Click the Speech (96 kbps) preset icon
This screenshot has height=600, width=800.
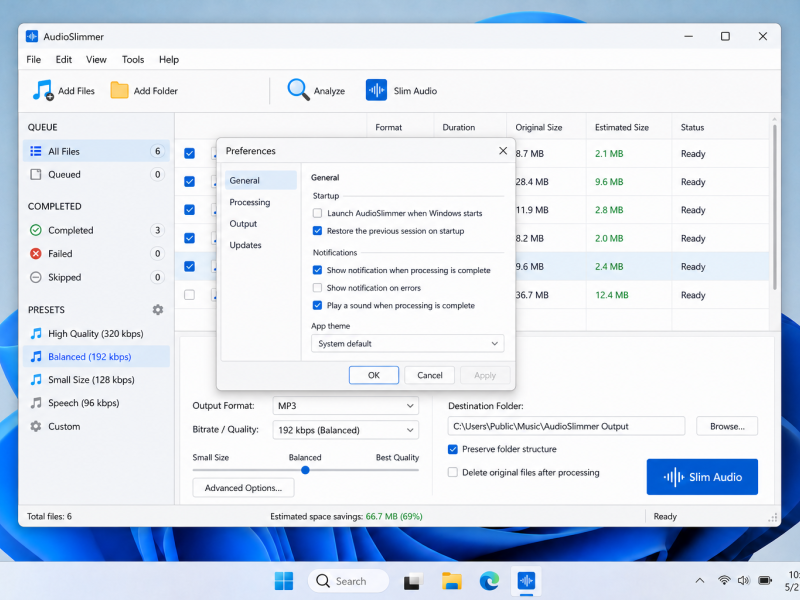tap(36, 403)
